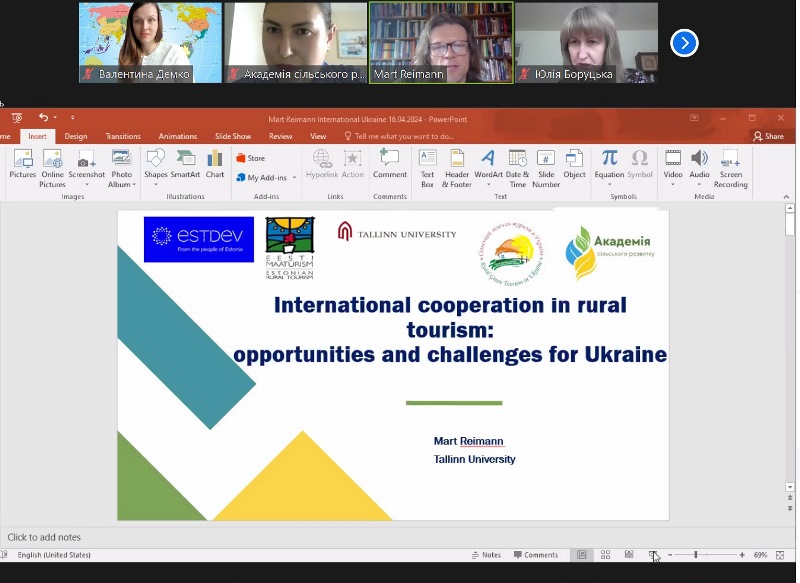
Task: Switch to the Slide Show tab
Action: pyautogui.click(x=232, y=136)
